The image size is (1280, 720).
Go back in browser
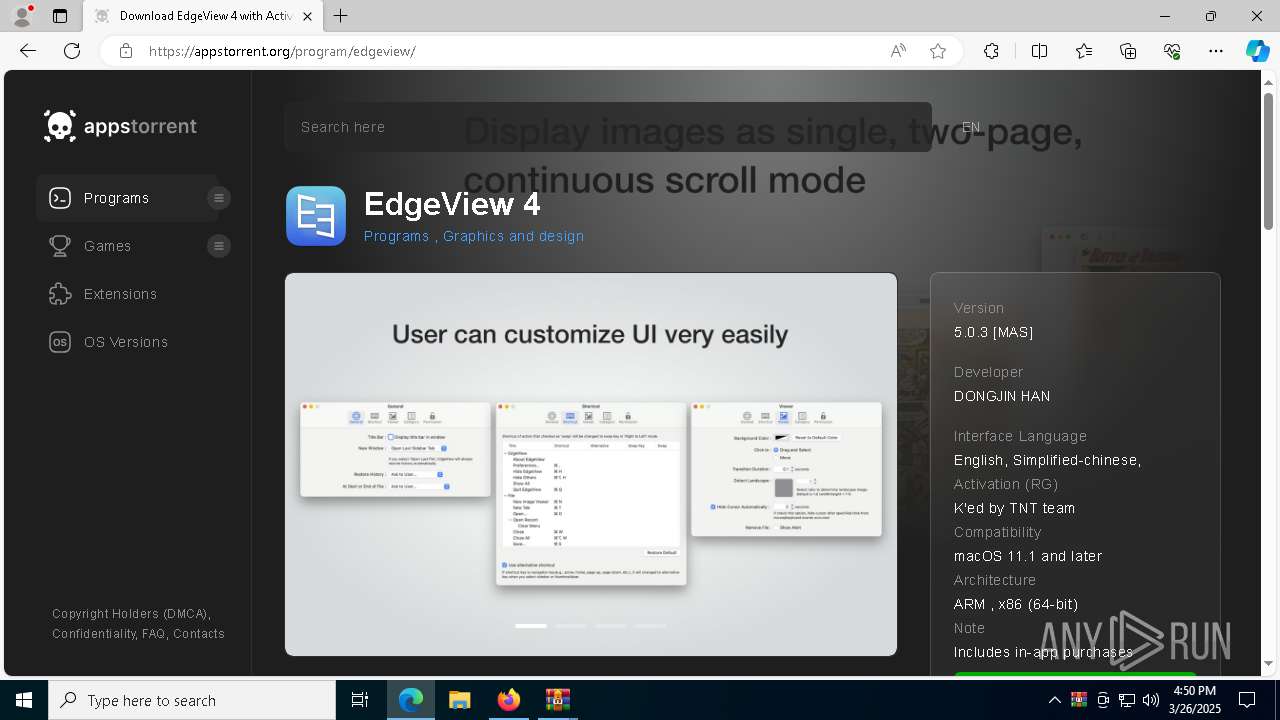coord(28,51)
